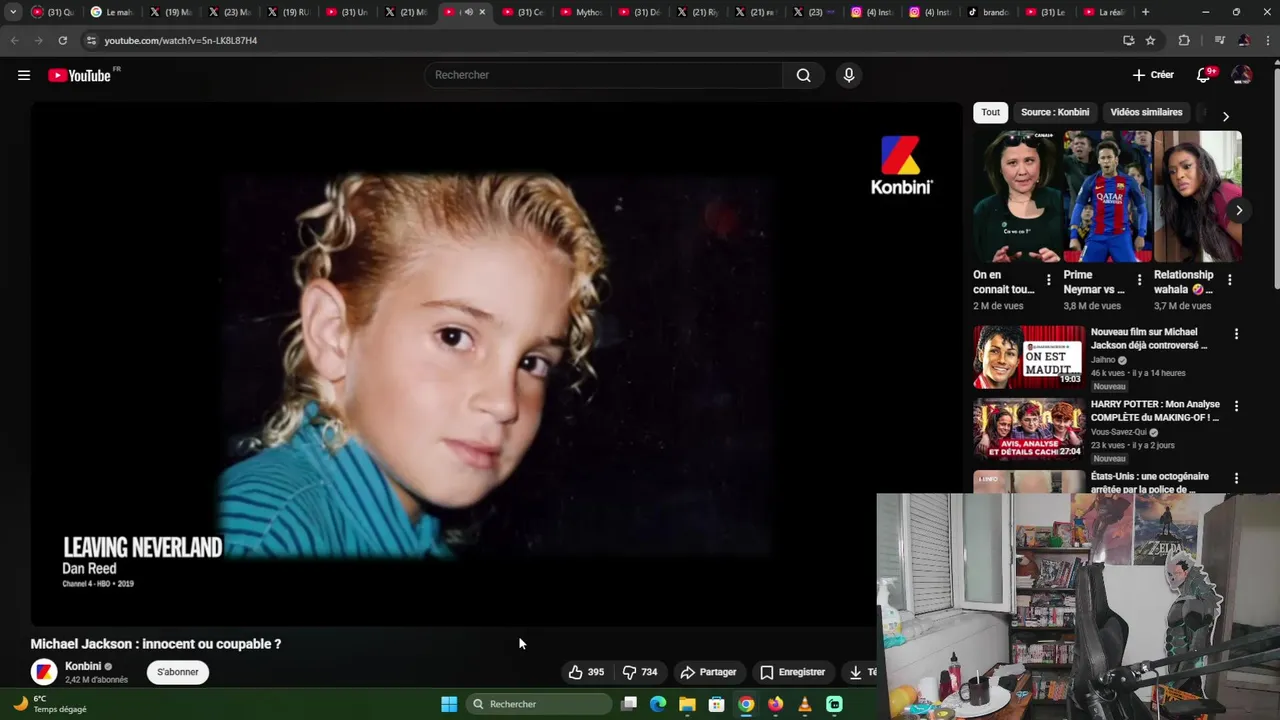Screen dimensions: 1280x720
Task: Select the Vidéos similaires chip
Action: pyautogui.click(x=1146, y=112)
